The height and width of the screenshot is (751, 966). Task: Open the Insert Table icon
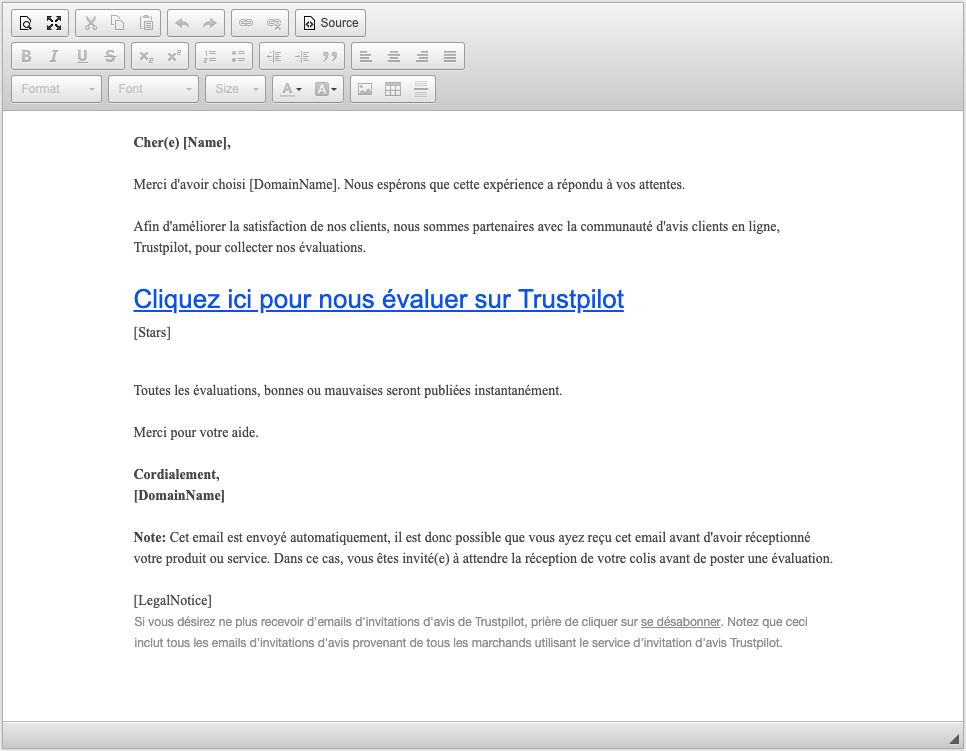pos(393,88)
